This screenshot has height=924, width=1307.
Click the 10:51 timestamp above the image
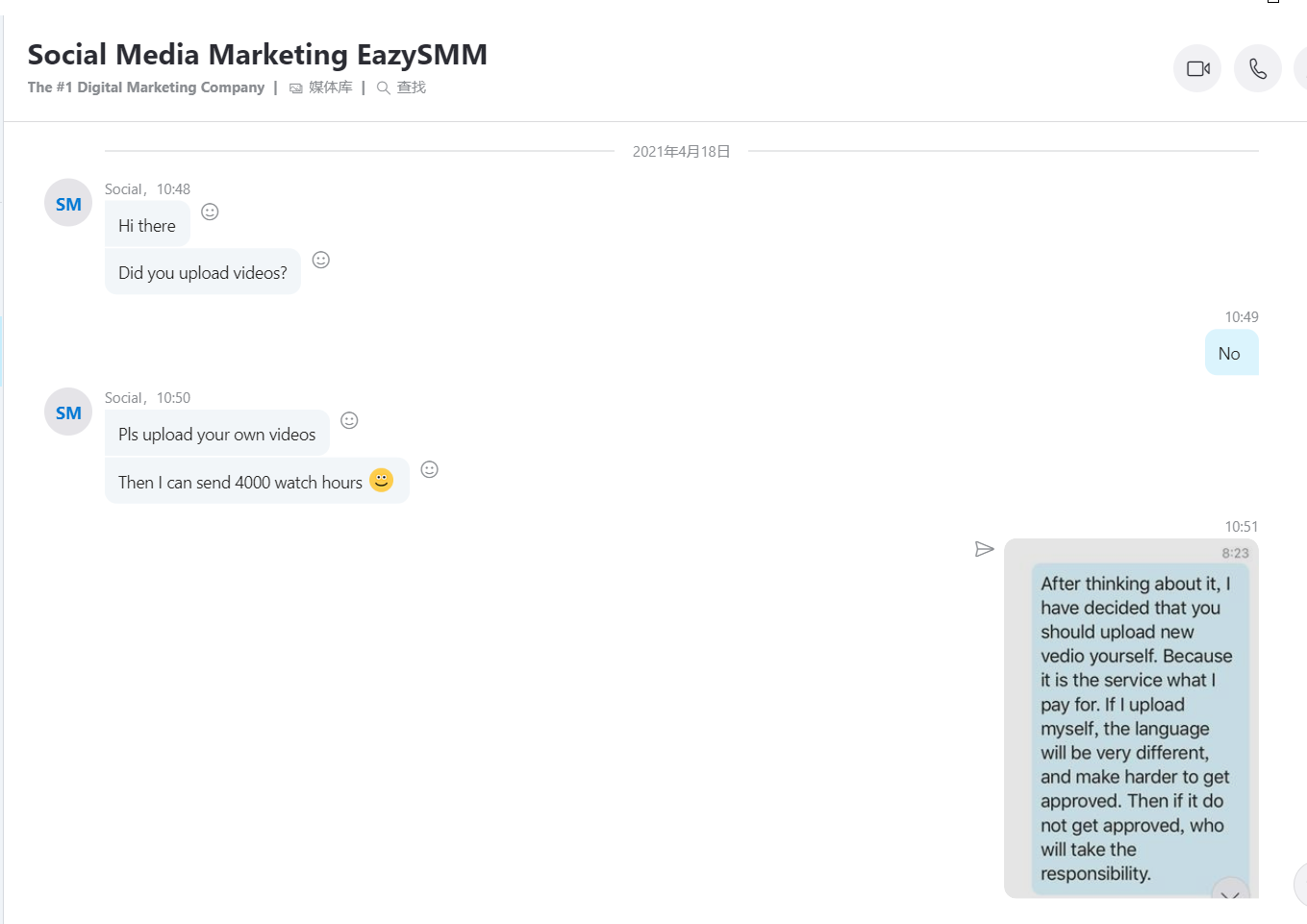click(x=1242, y=527)
